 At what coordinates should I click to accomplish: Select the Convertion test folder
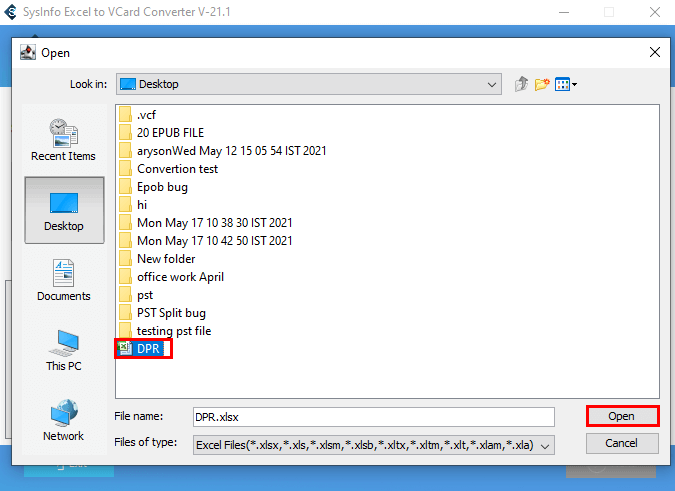tap(168, 169)
